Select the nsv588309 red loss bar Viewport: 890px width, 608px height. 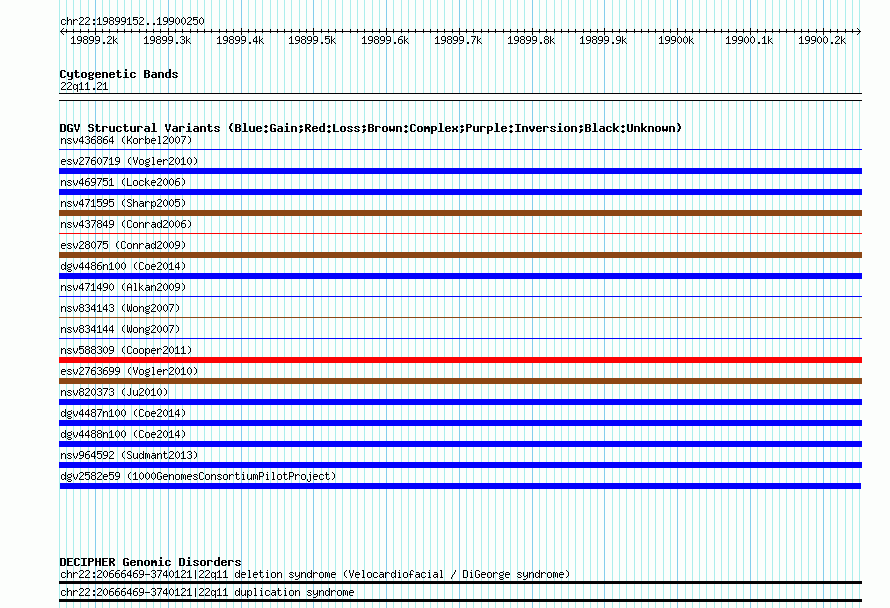click(460, 360)
